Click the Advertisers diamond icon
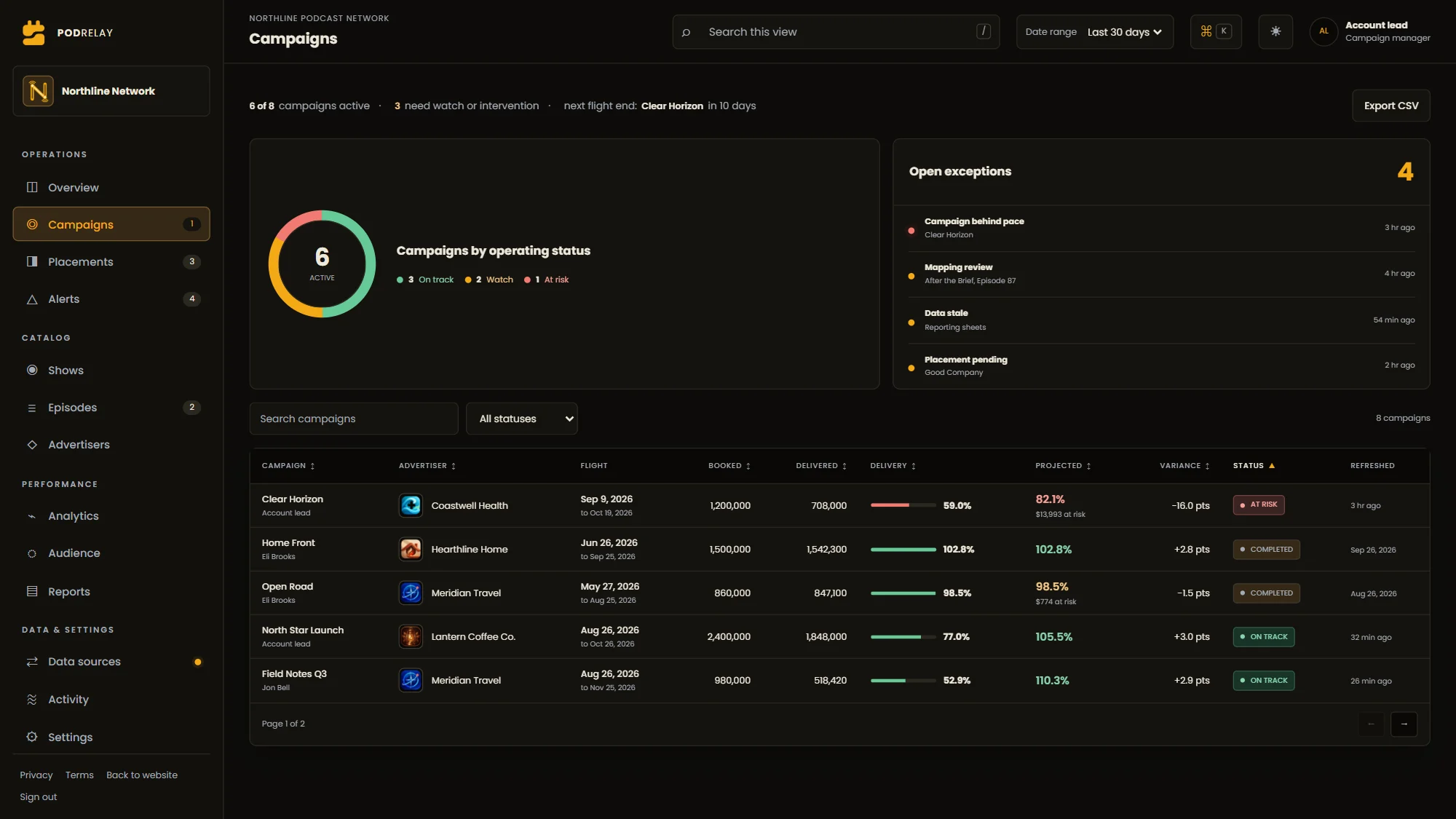1456x819 pixels. (32, 445)
